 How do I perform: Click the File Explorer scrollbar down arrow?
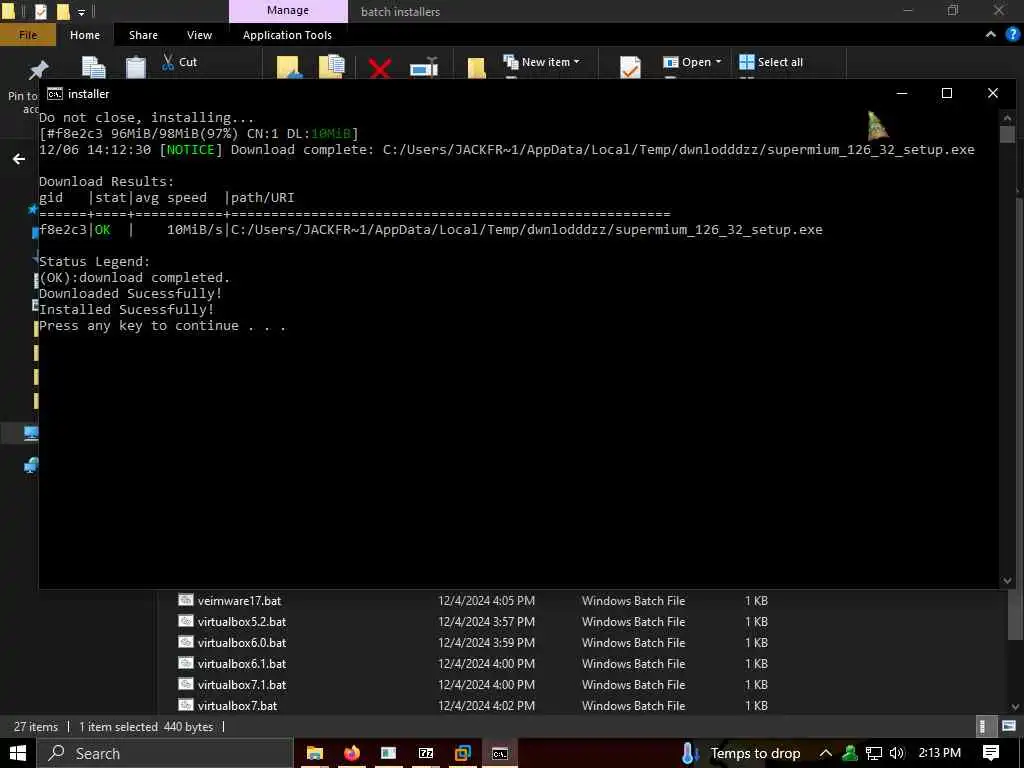pyautogui.click(x=1016, y=707)
